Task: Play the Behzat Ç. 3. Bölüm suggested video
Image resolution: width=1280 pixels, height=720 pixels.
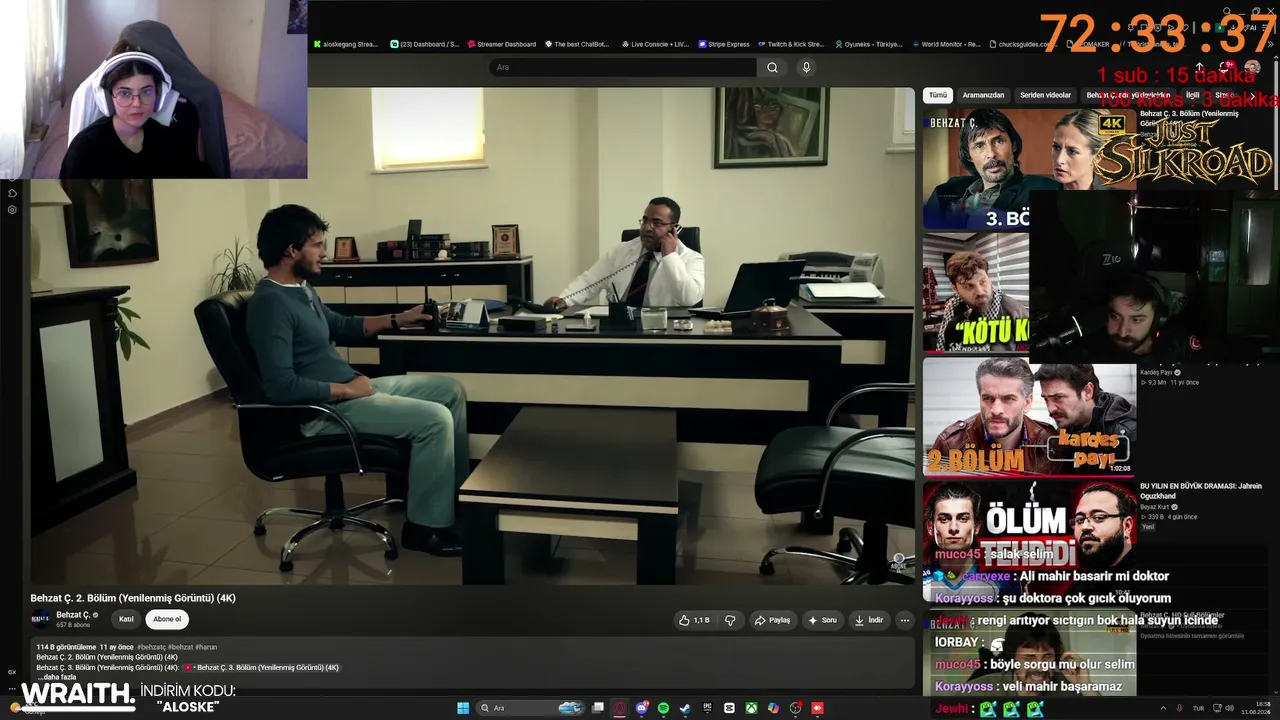Action: pos(1029,168)
